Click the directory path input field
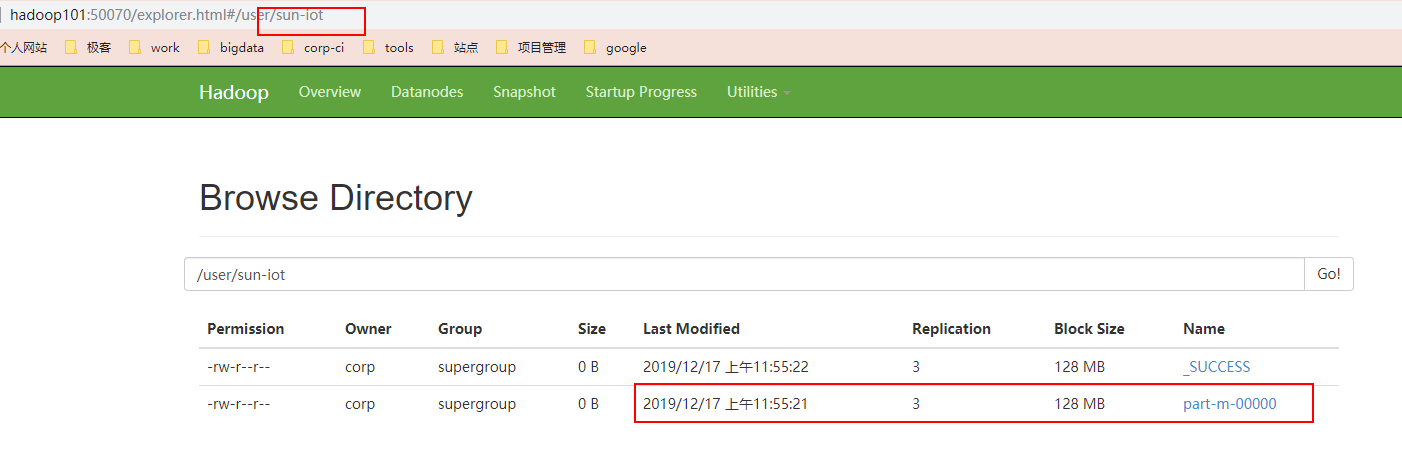This screenshot has width=1402, height=453. pos(744,274)
